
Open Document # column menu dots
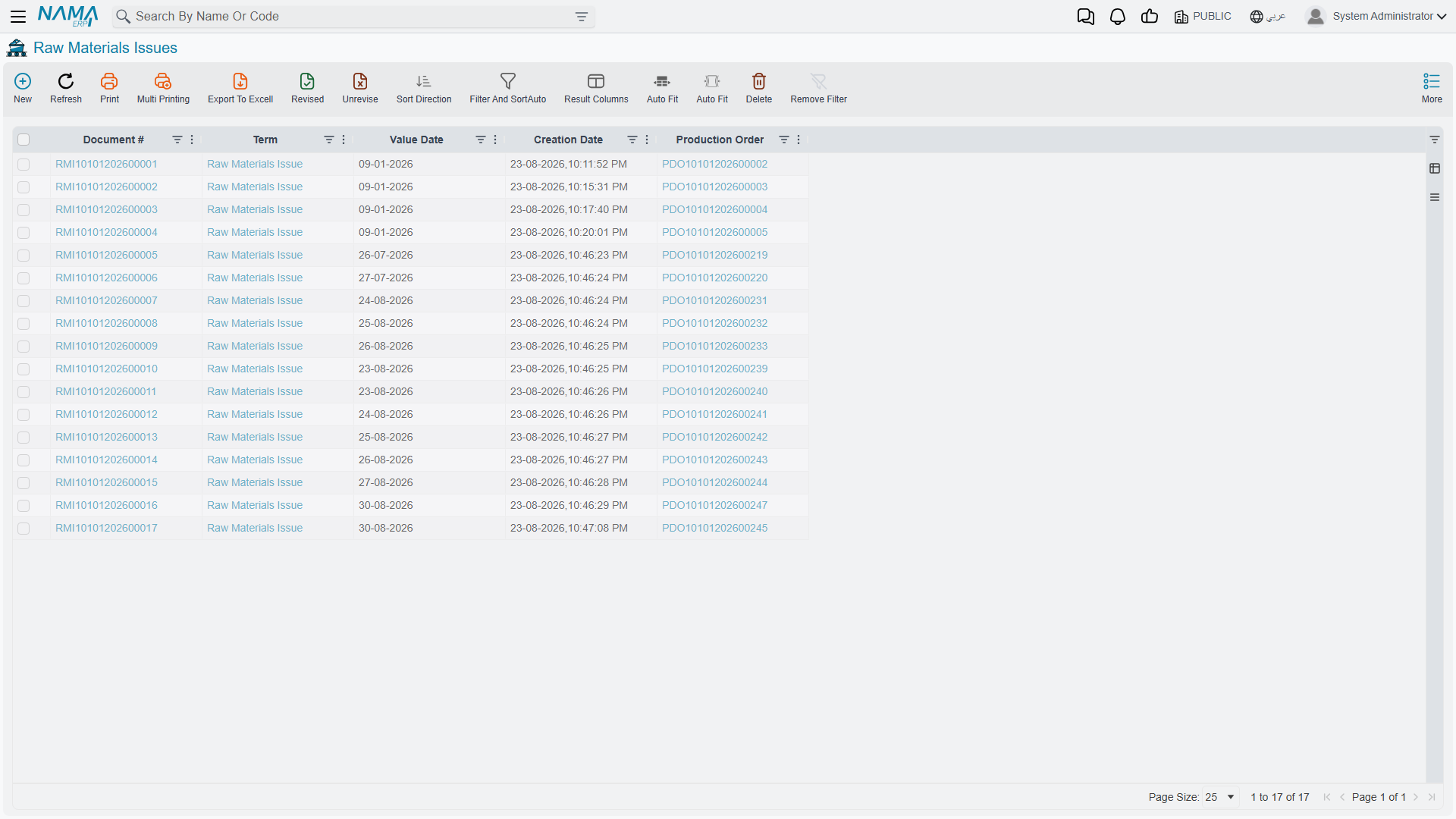pyautogui.click(x=192, y=140)
